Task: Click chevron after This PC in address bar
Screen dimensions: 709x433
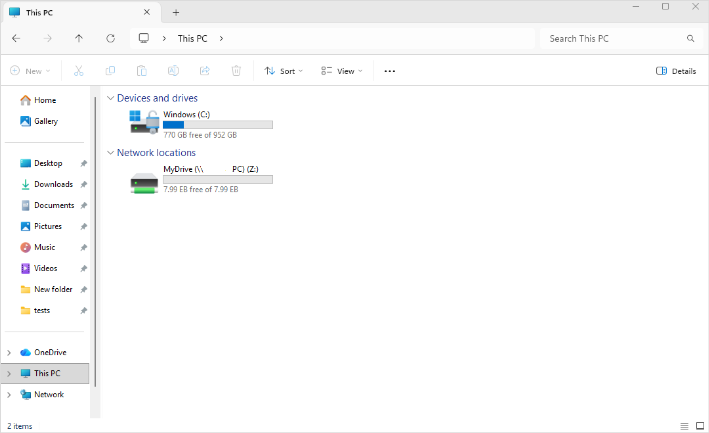Action: pos(221,38)
